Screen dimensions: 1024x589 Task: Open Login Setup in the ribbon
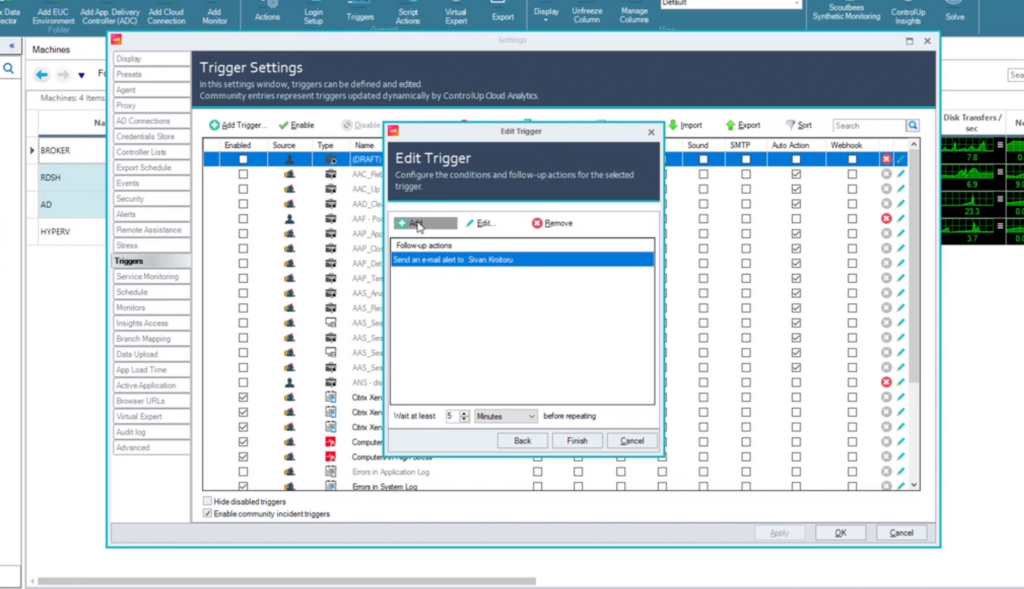[x=313, y=13]
